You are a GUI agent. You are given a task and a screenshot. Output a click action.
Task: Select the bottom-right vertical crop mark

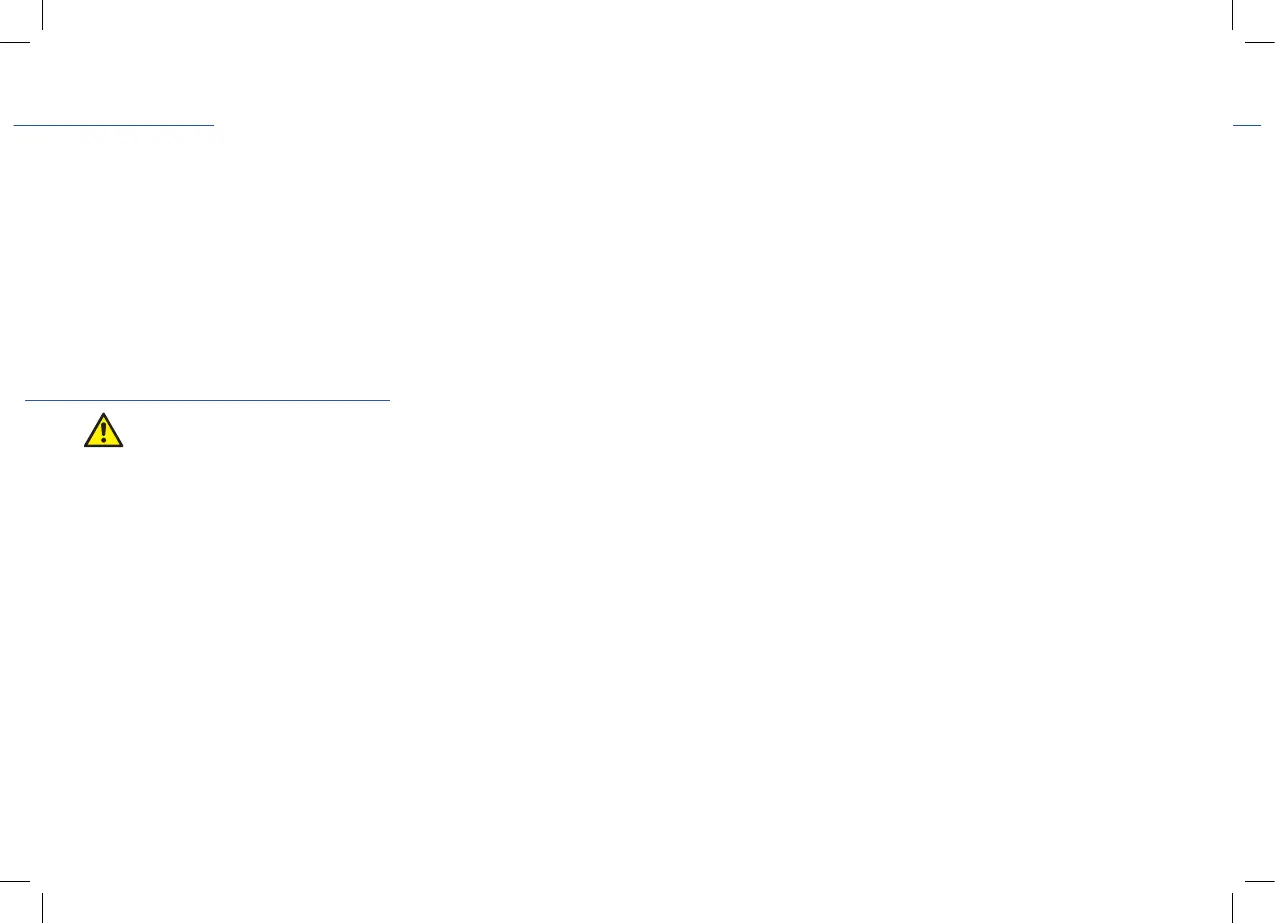[1232, 908]
